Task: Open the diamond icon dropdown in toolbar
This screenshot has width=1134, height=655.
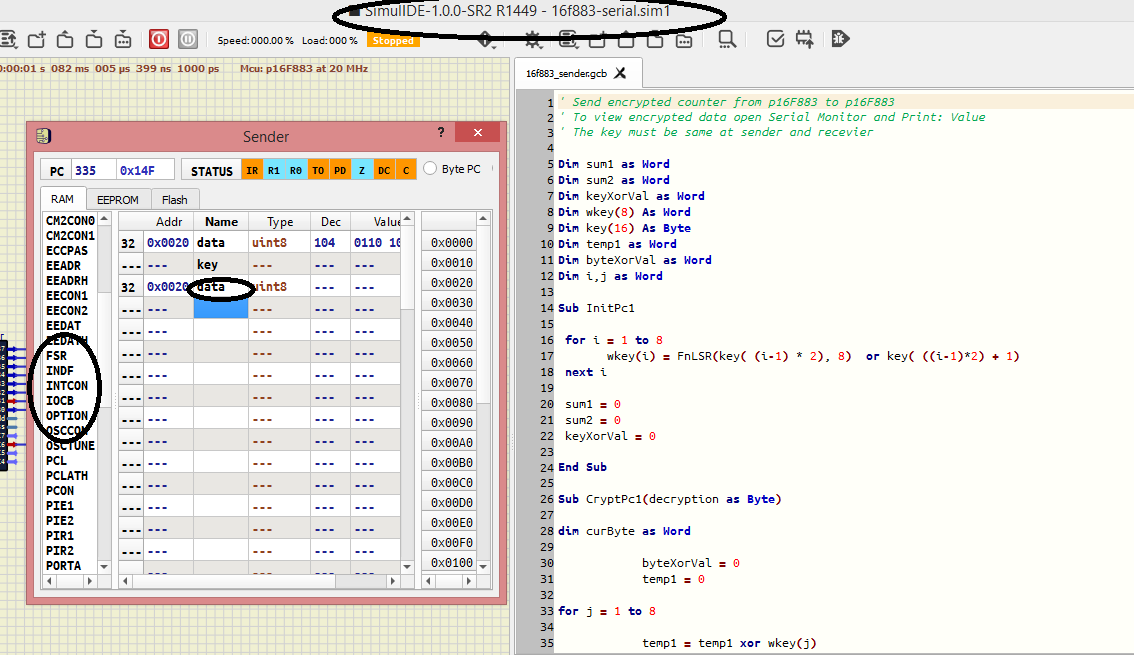Action: 487,40
